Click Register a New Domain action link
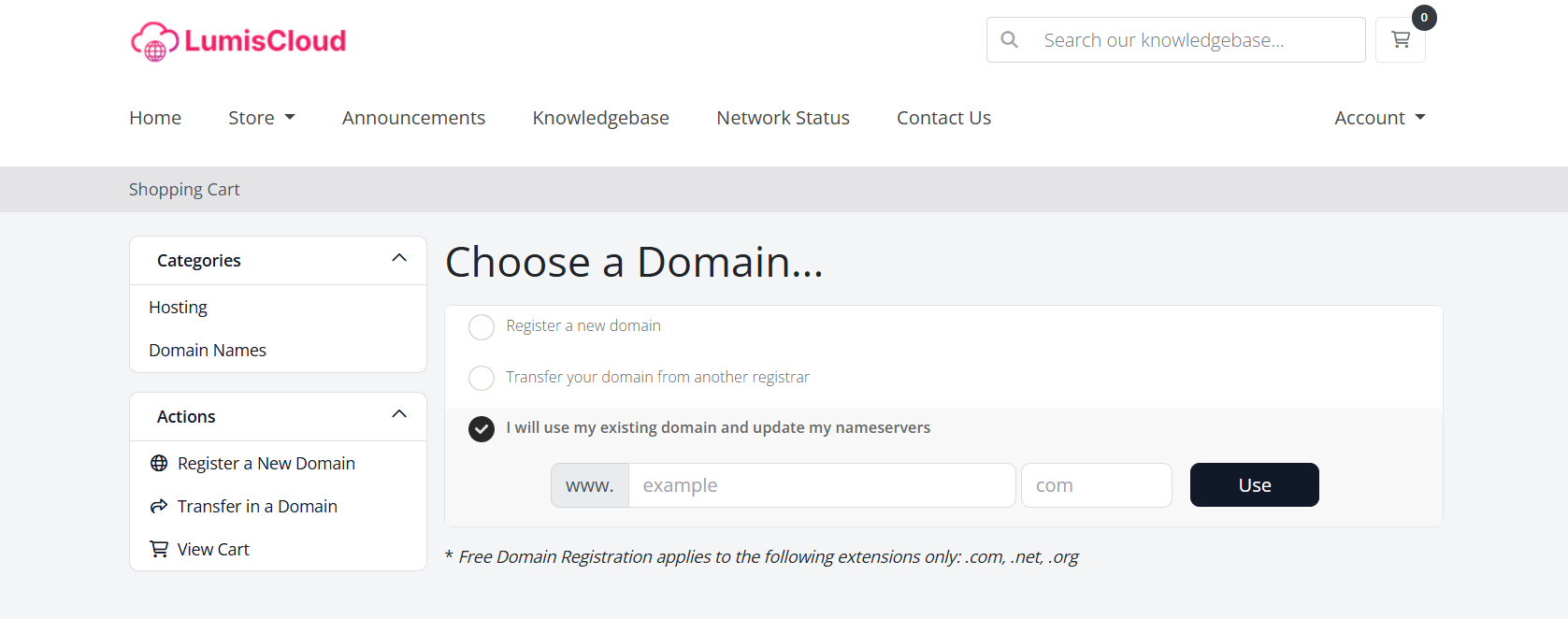Viewport: 1568px width, 619px height. 266,464
